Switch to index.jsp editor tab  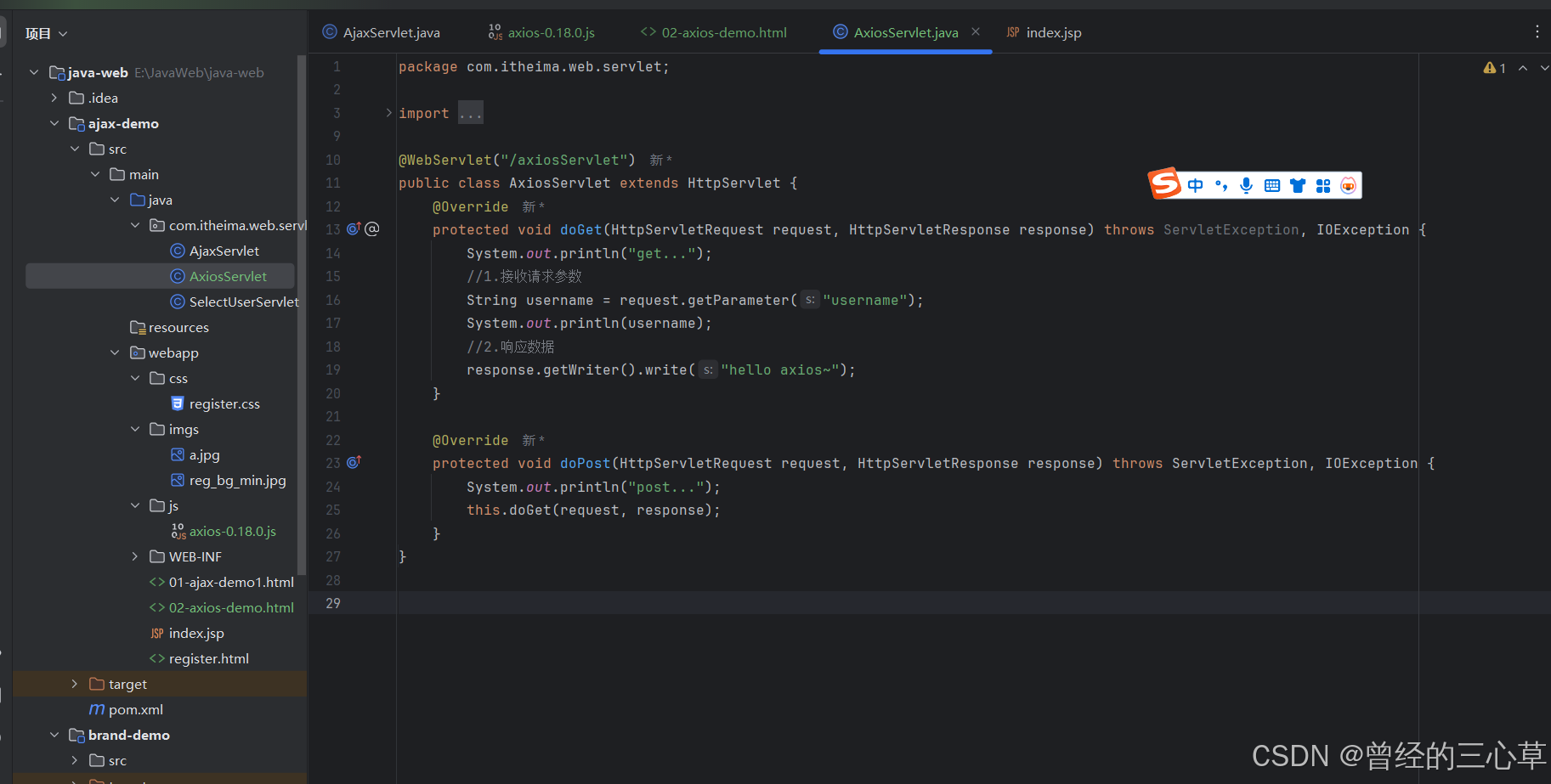[x=1044, y=32]
